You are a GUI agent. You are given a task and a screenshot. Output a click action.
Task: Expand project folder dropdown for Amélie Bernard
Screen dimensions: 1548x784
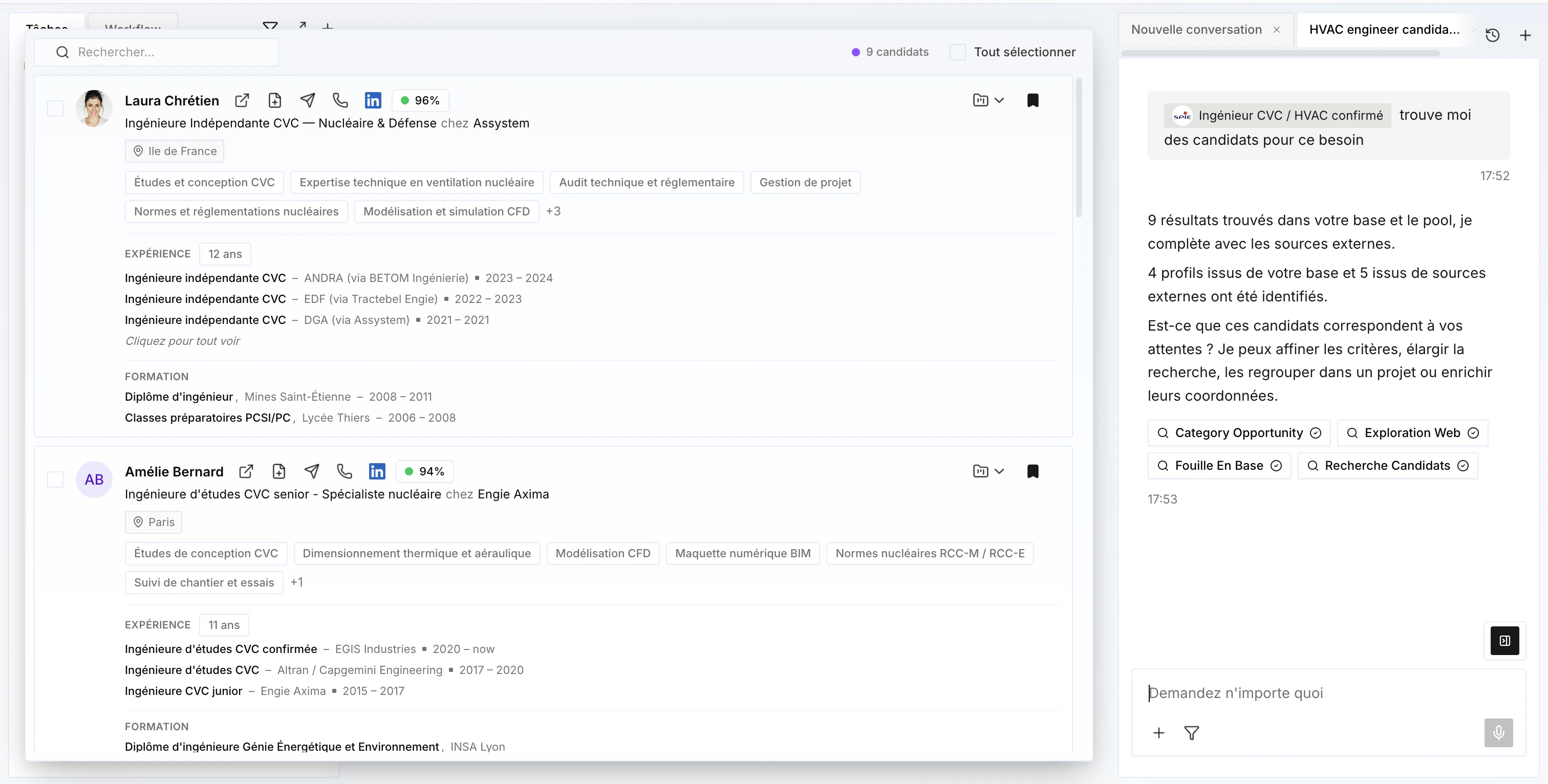point(988,472)
